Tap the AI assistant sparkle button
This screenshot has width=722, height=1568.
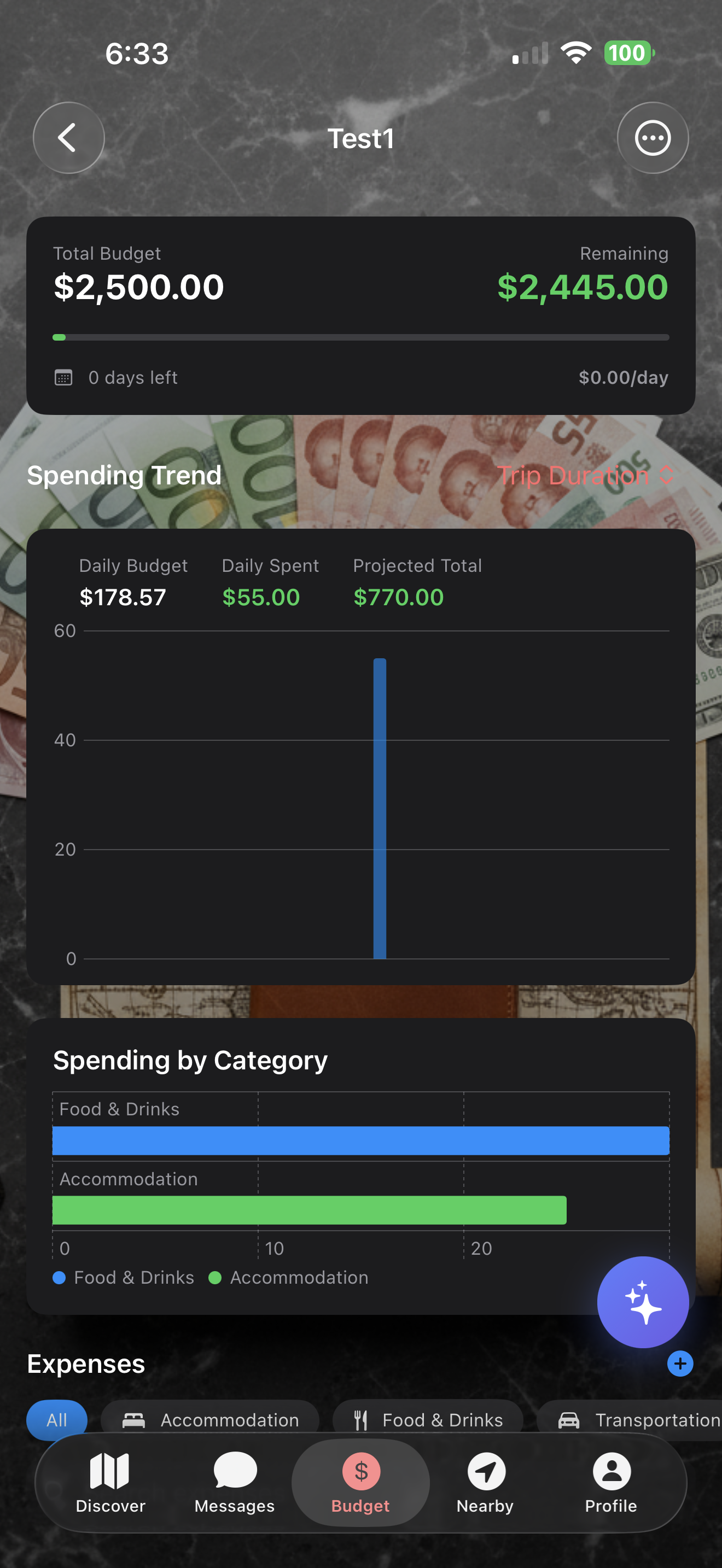(x=643, y=1301)
